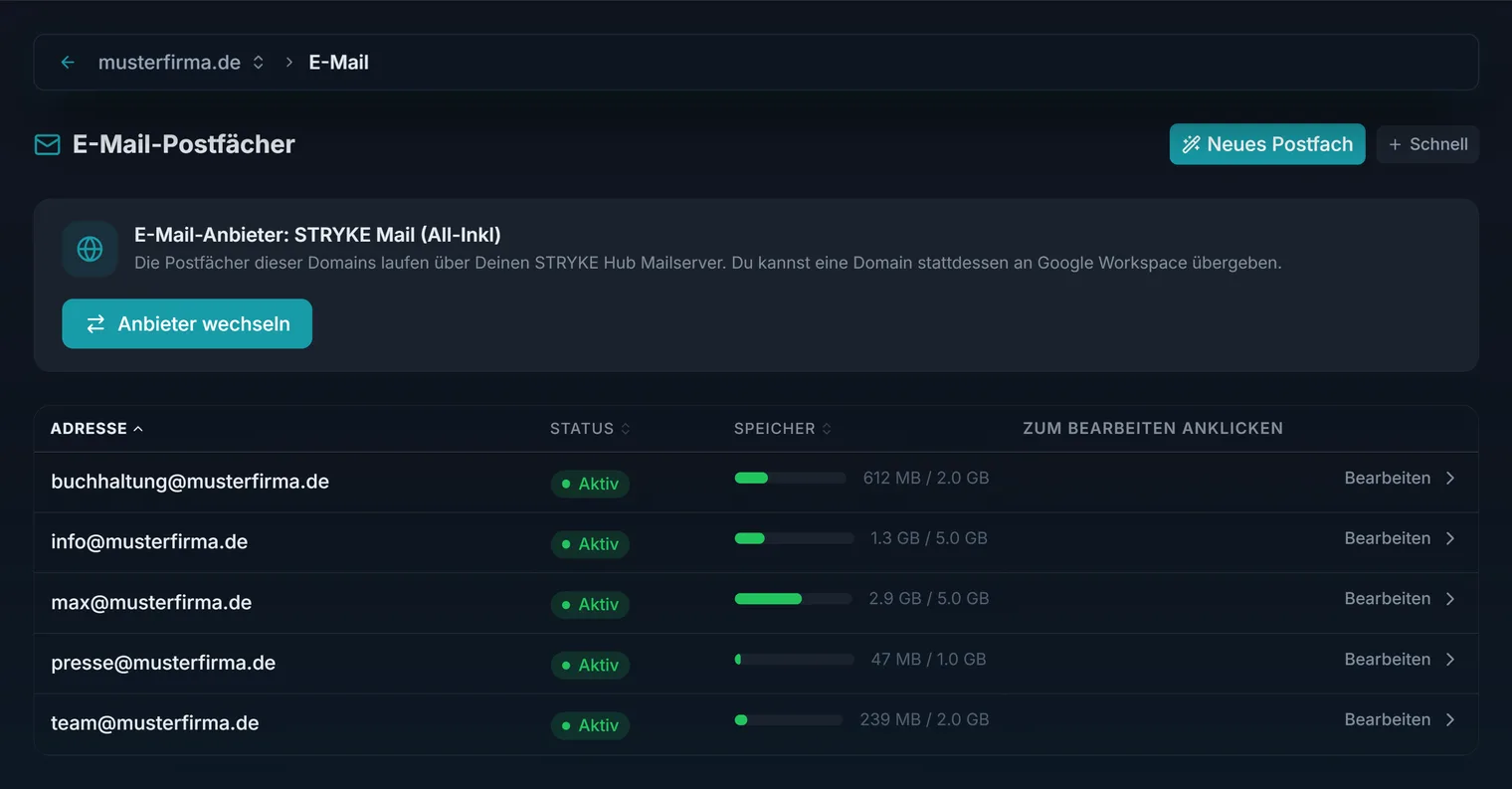The width and height of the screenshot is (1512, 789).
Task: Click storage bar of the presse@musterfirma.de row
Action: pos(794,660)
